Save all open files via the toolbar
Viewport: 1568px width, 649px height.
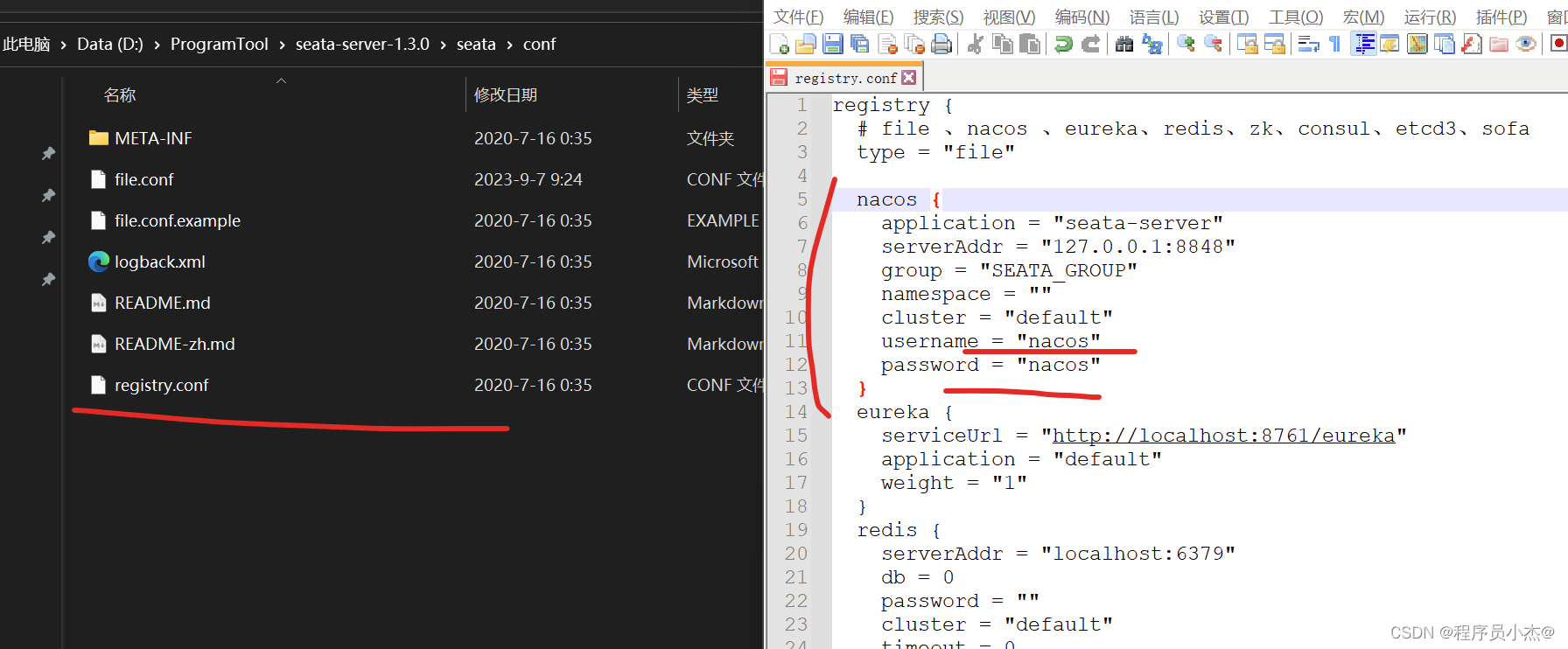860,44
